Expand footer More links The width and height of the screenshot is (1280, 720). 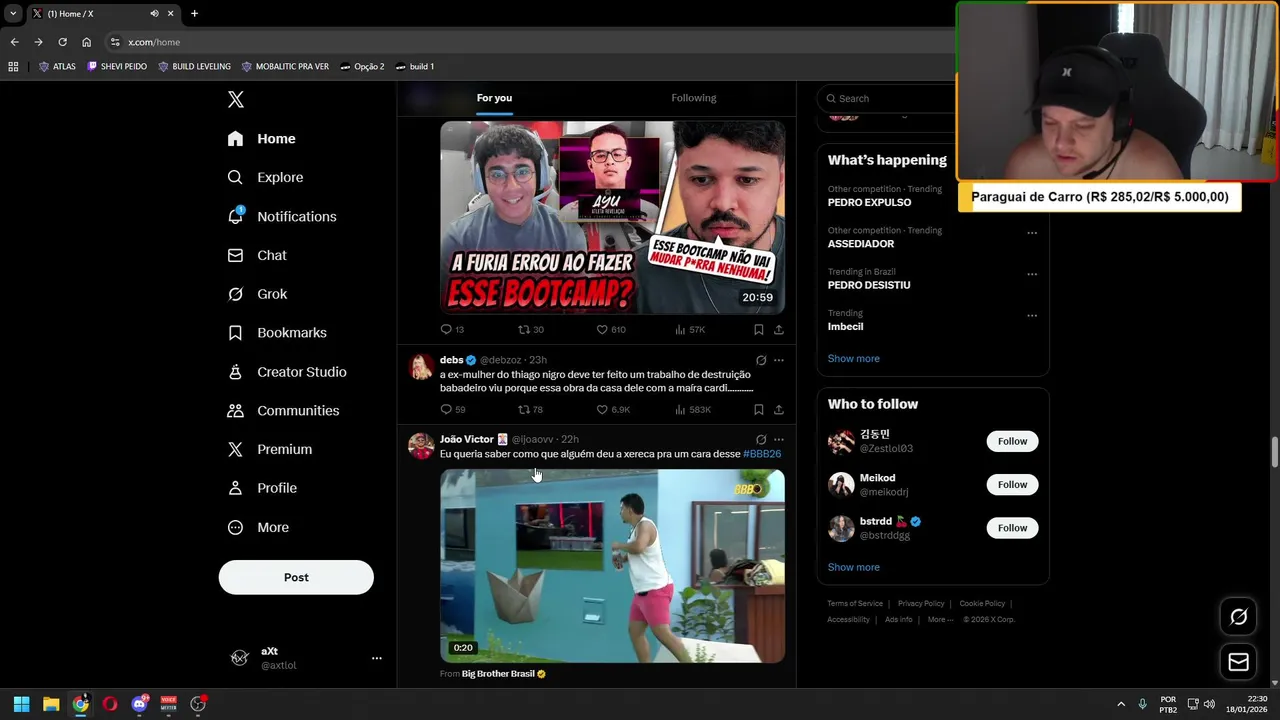click(x=940, y=620)
